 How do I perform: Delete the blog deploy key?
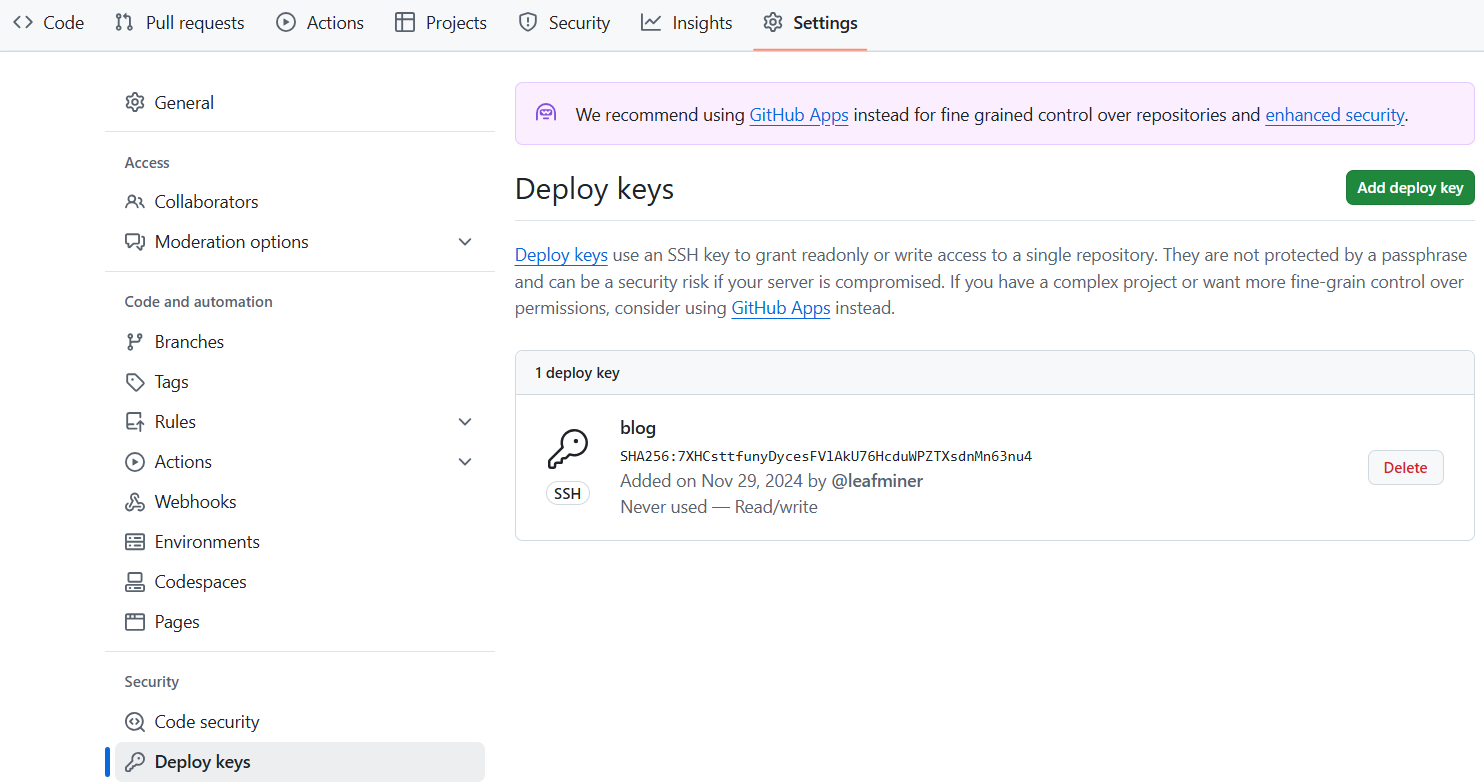point(1405,467)
